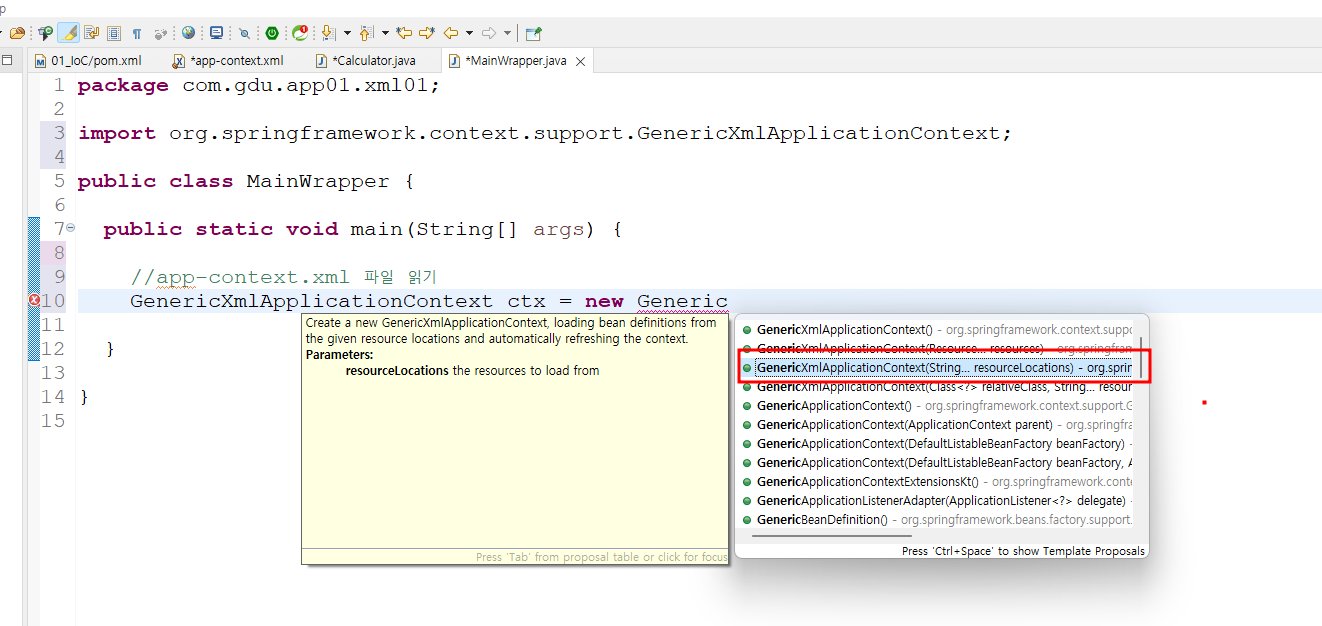Select GenericXmlApplicationContext() proposal
This screenshot has width=1322, height=626.
tap(938, 329)
